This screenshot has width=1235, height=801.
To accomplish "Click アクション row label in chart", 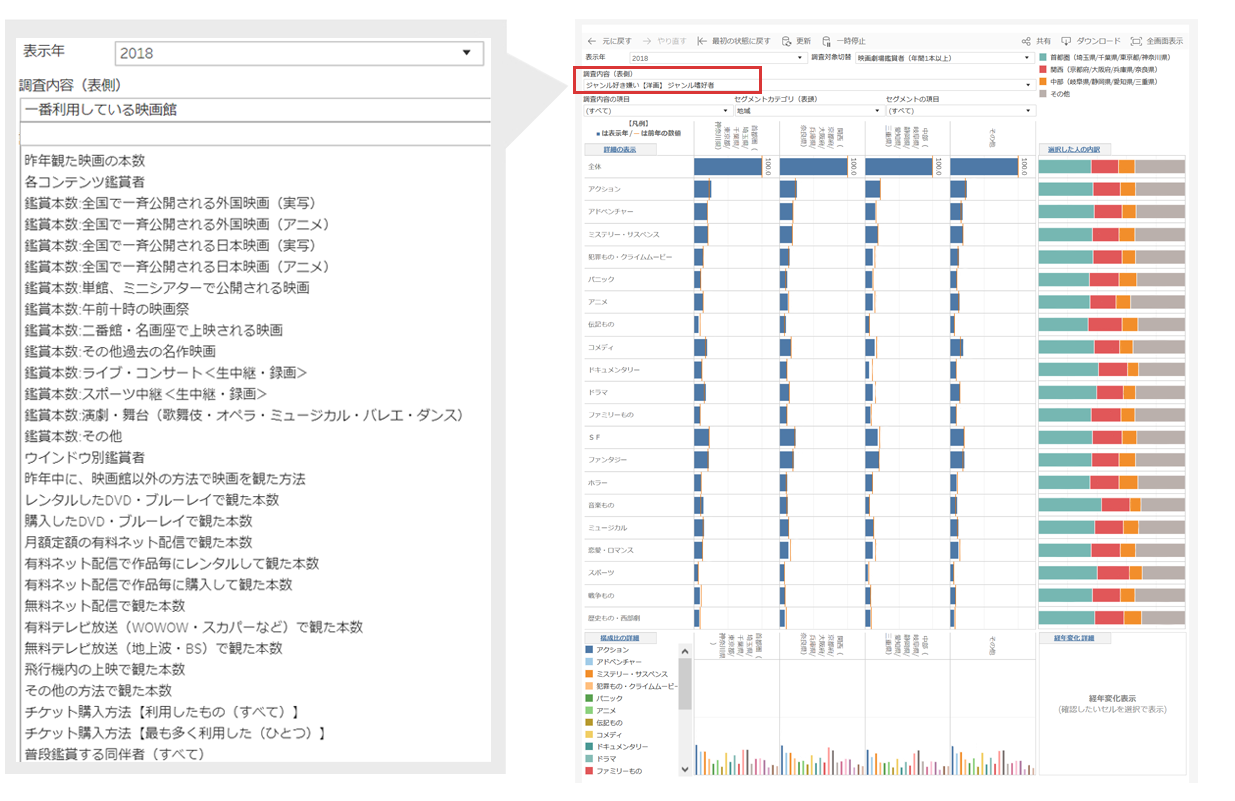I will point(604,189).
